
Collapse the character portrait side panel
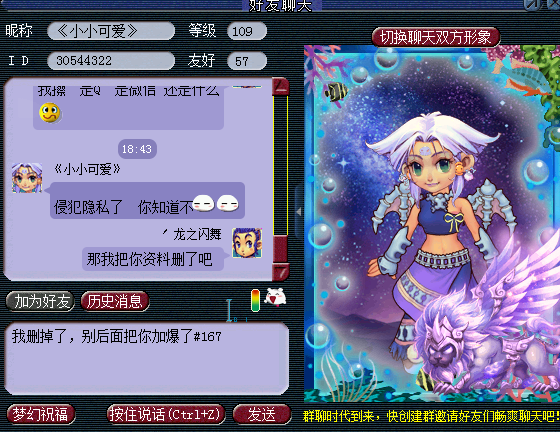click(x=299, y=212)
